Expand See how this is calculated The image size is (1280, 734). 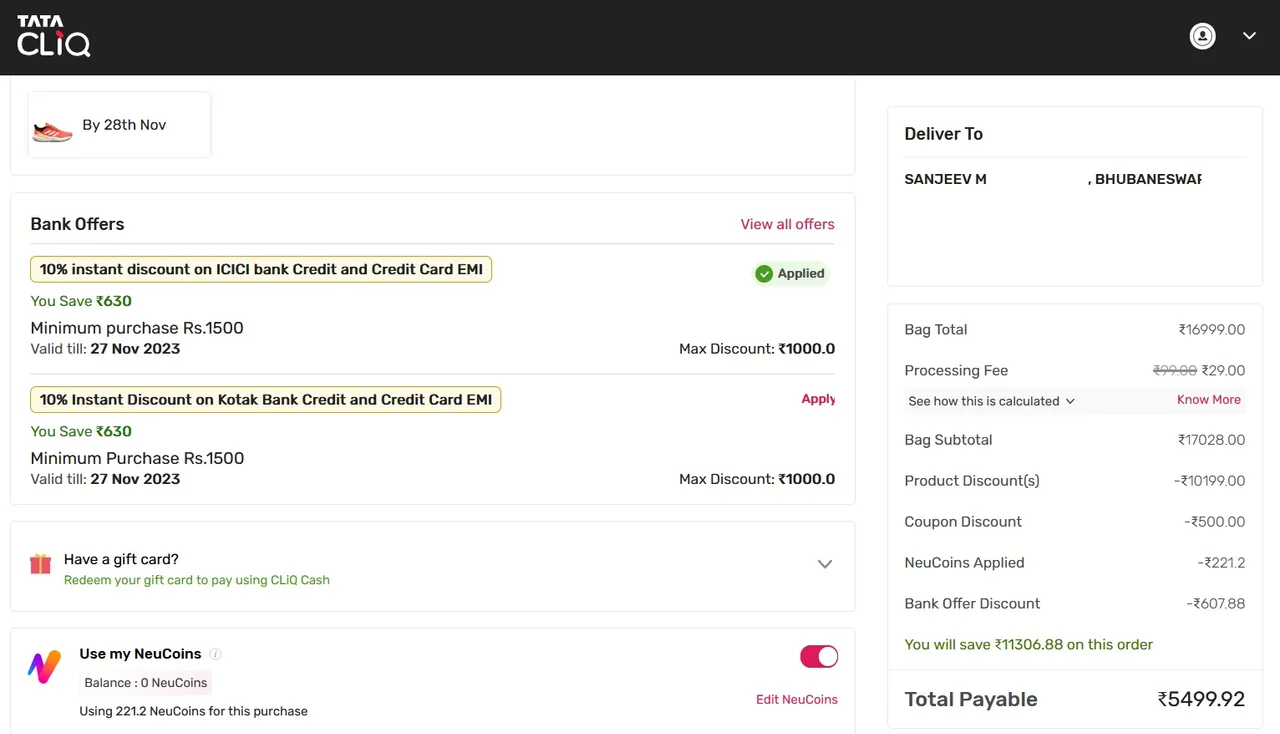991,401
